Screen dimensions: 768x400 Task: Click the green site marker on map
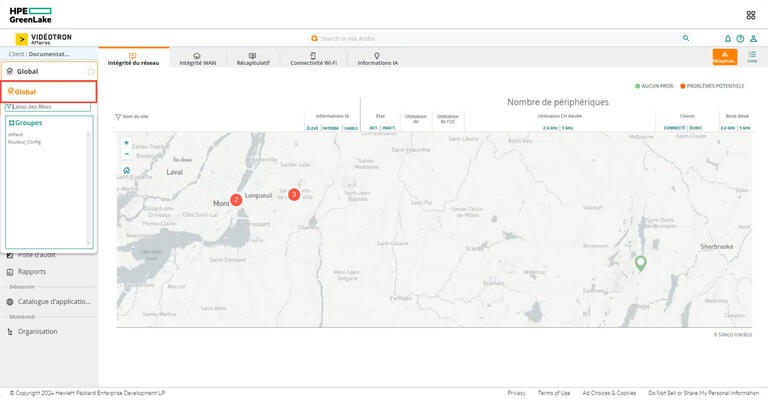640,262
